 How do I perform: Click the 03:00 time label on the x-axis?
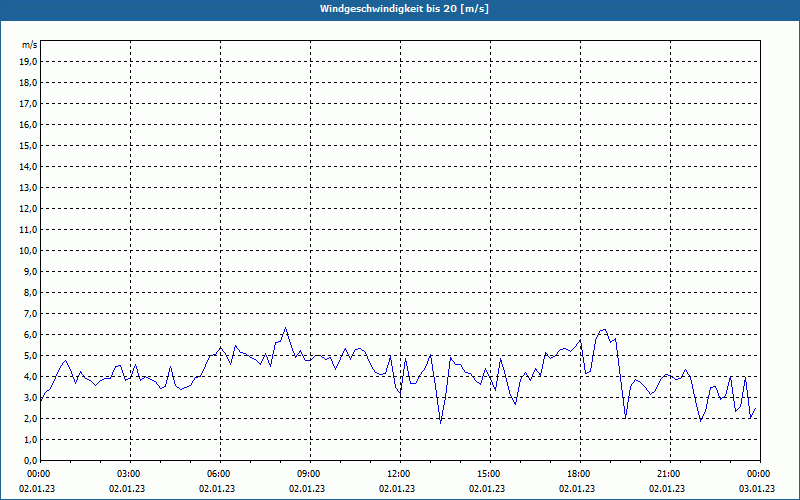(131, 474)
